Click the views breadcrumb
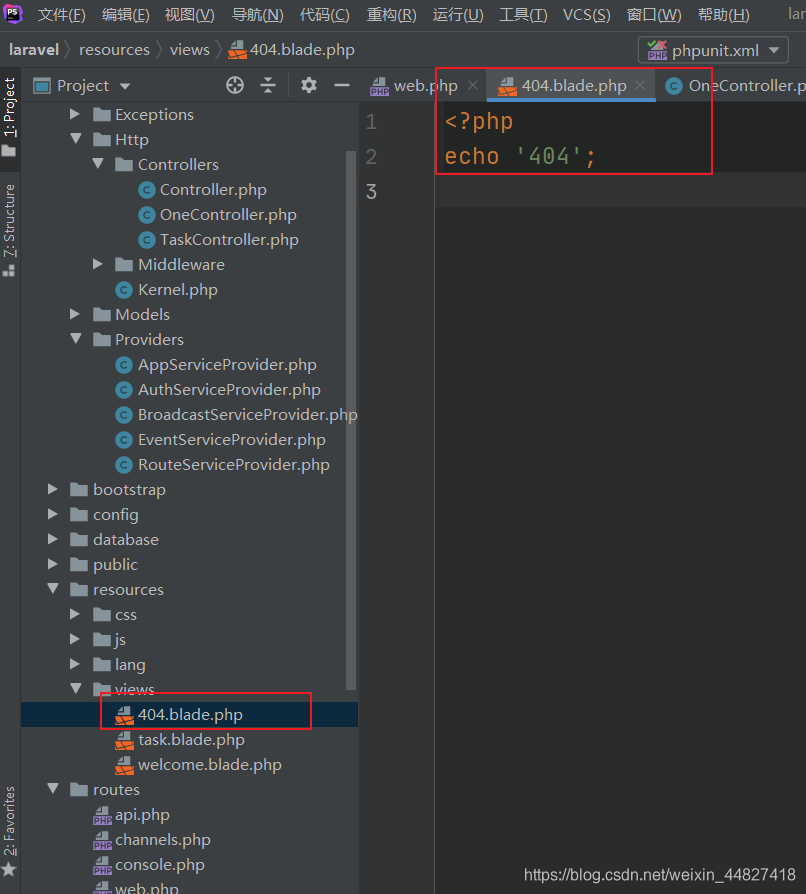 [x=190, y=50]
